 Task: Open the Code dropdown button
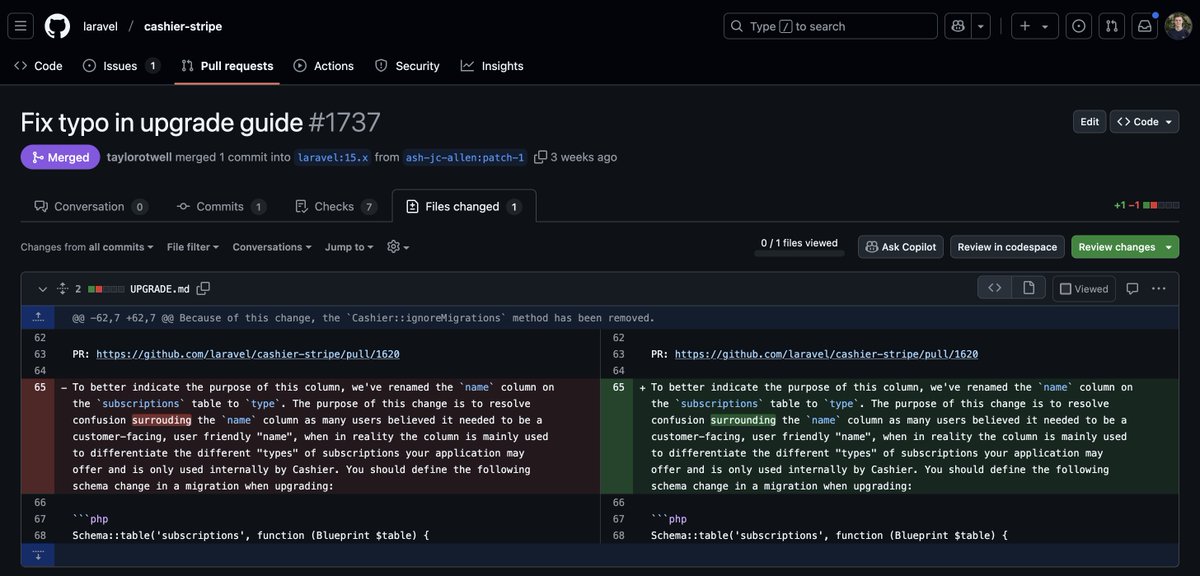pos(1145,122)
